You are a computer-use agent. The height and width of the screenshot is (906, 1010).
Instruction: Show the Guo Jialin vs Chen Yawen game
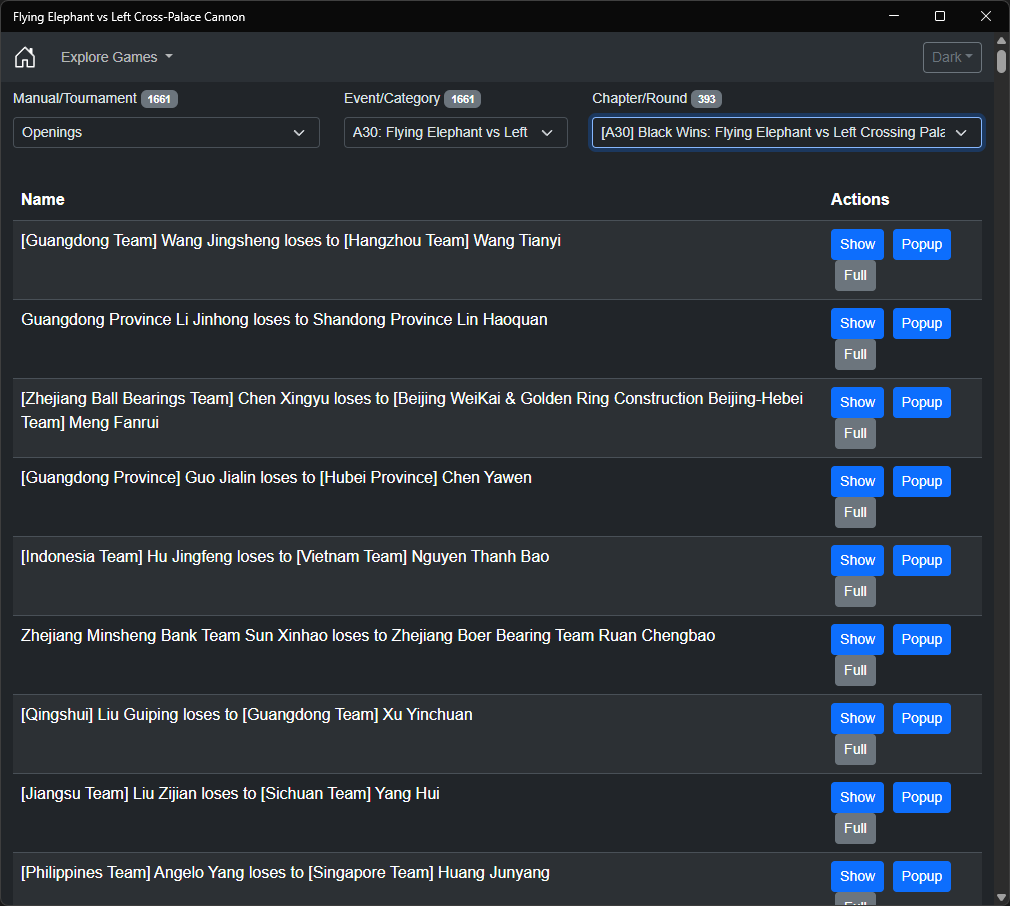pos(857,482)
